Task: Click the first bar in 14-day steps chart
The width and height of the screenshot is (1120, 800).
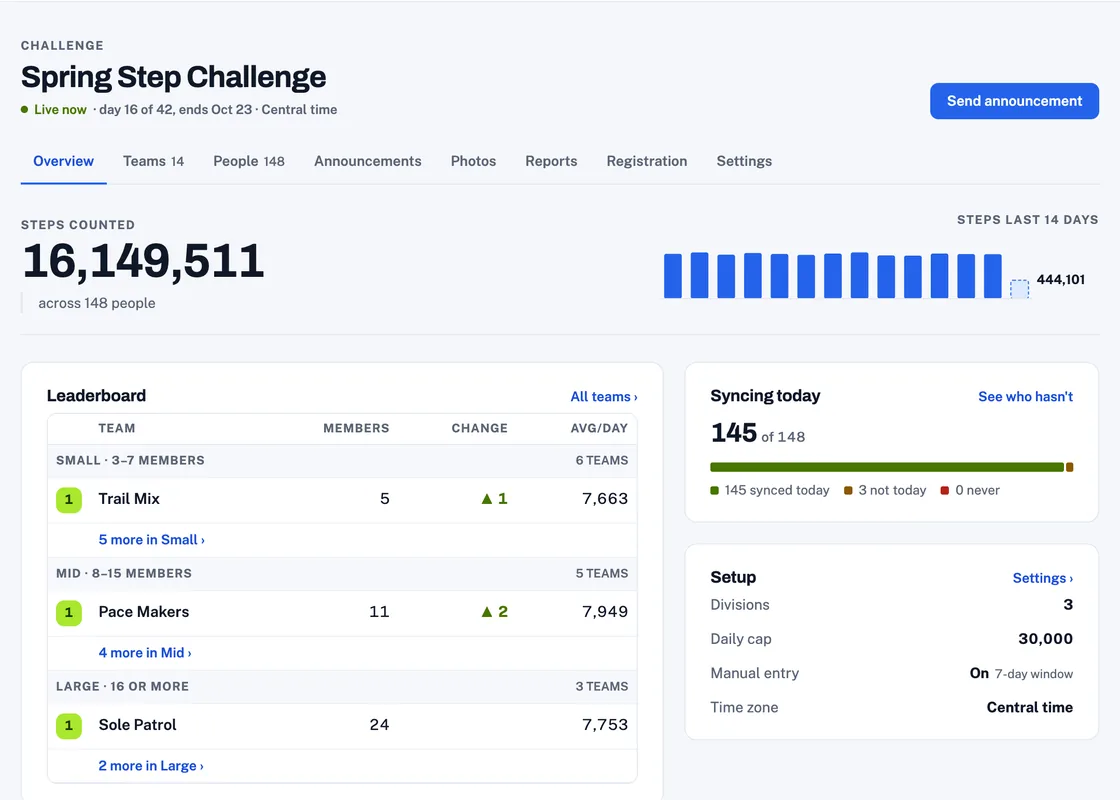Action: [673, 276]
